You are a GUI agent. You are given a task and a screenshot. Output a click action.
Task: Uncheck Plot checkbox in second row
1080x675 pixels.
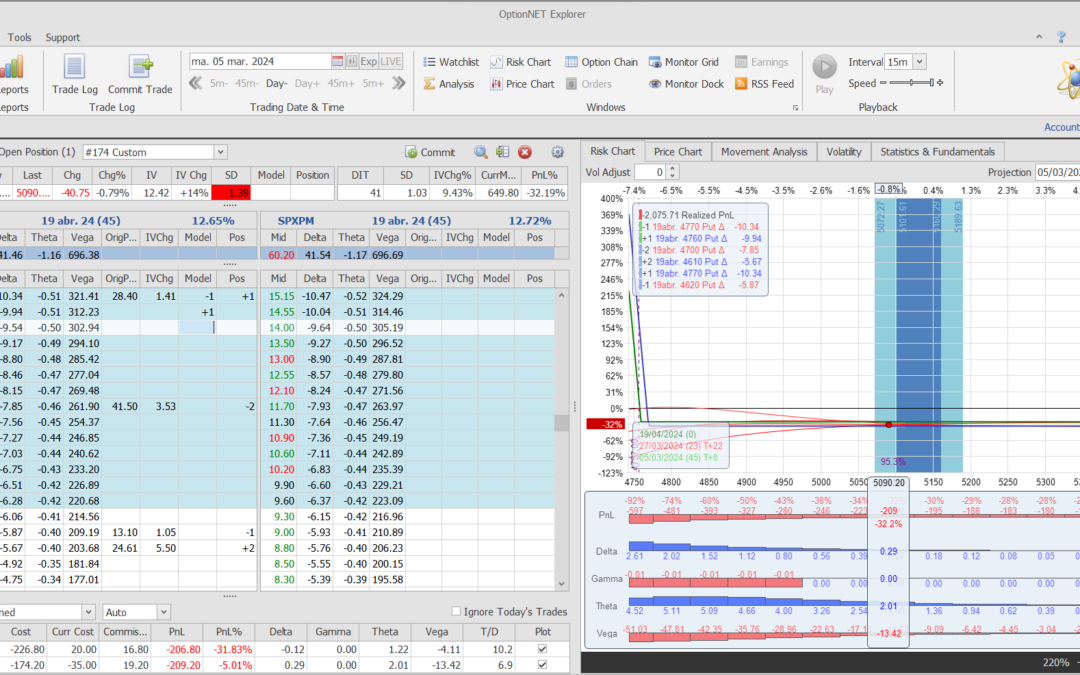click(x=543, y=665)
